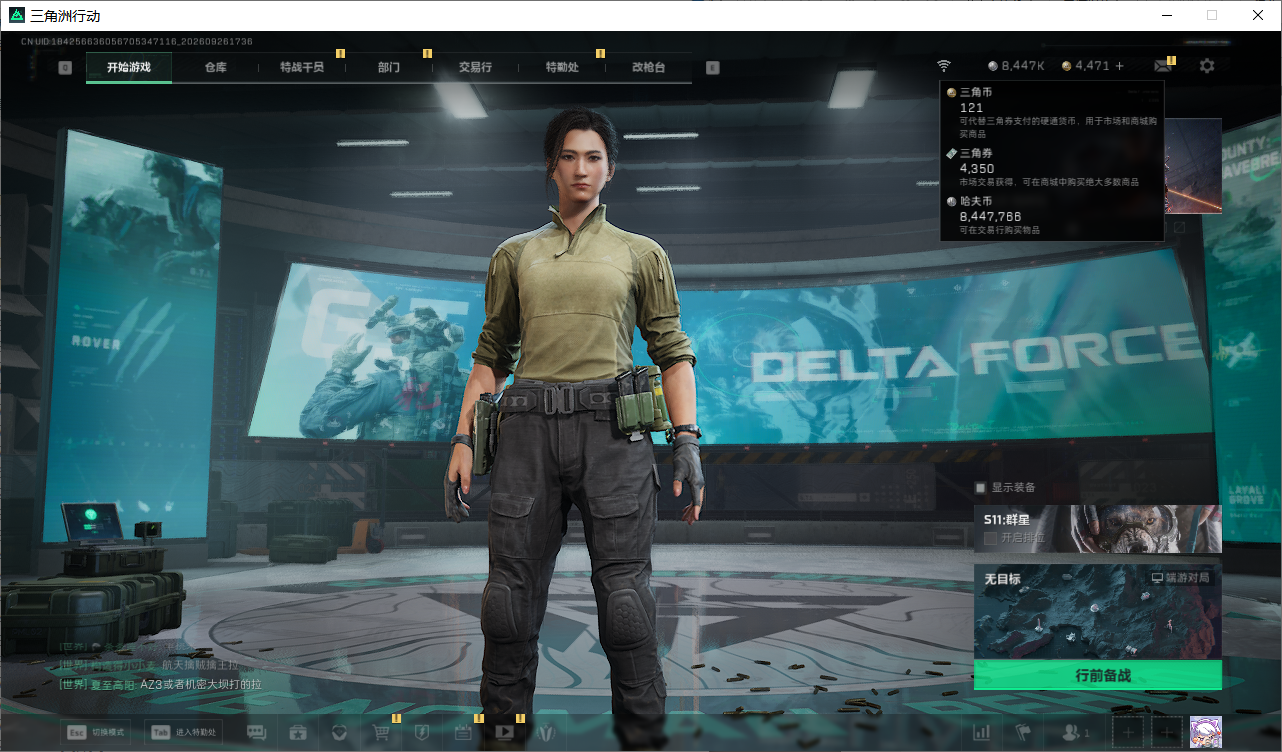Open the 特勤处 tab
This screenshot has height=752, width=1282.
tap(562, 67)
